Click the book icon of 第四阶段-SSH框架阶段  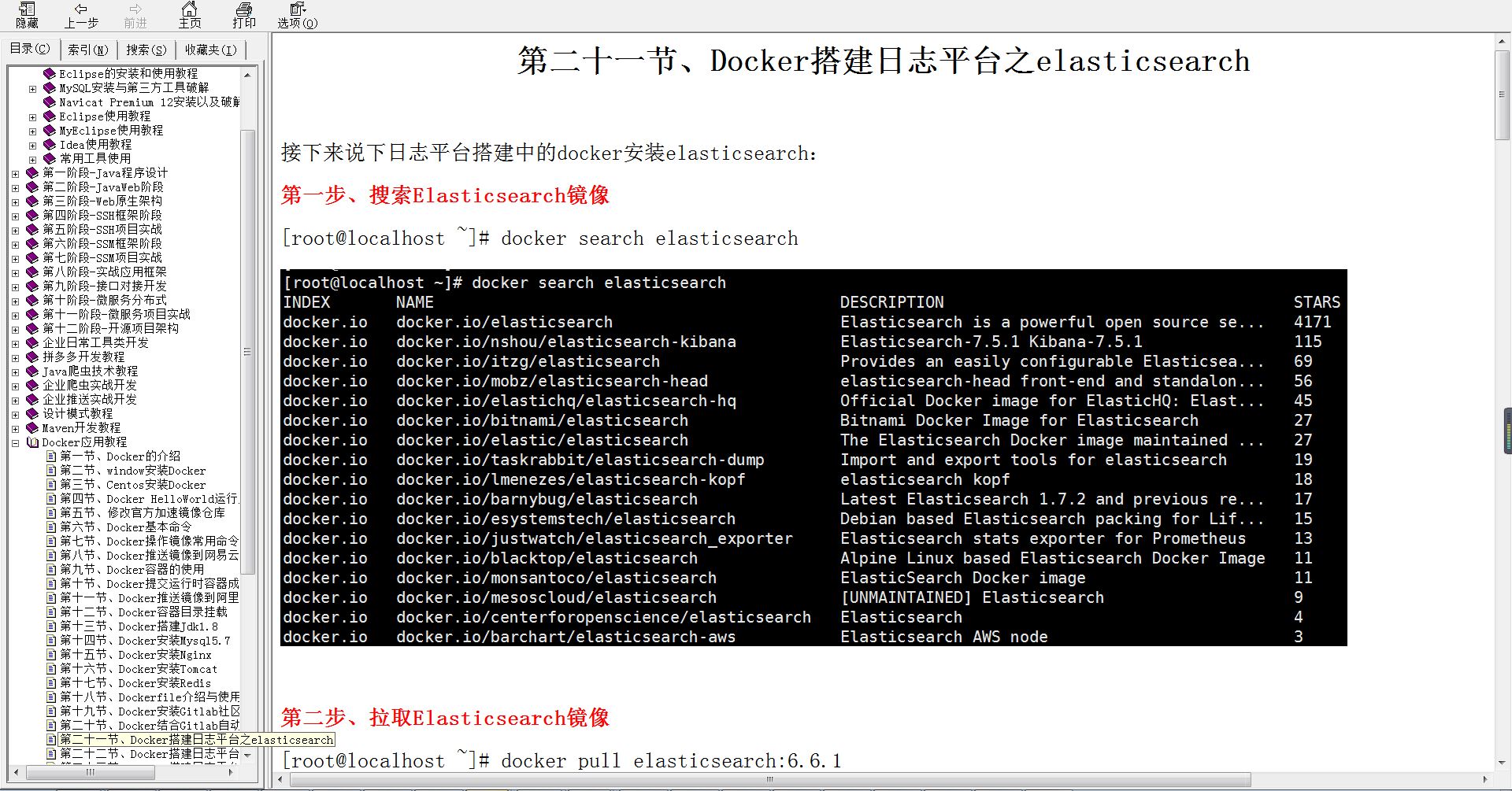point(32,215)
